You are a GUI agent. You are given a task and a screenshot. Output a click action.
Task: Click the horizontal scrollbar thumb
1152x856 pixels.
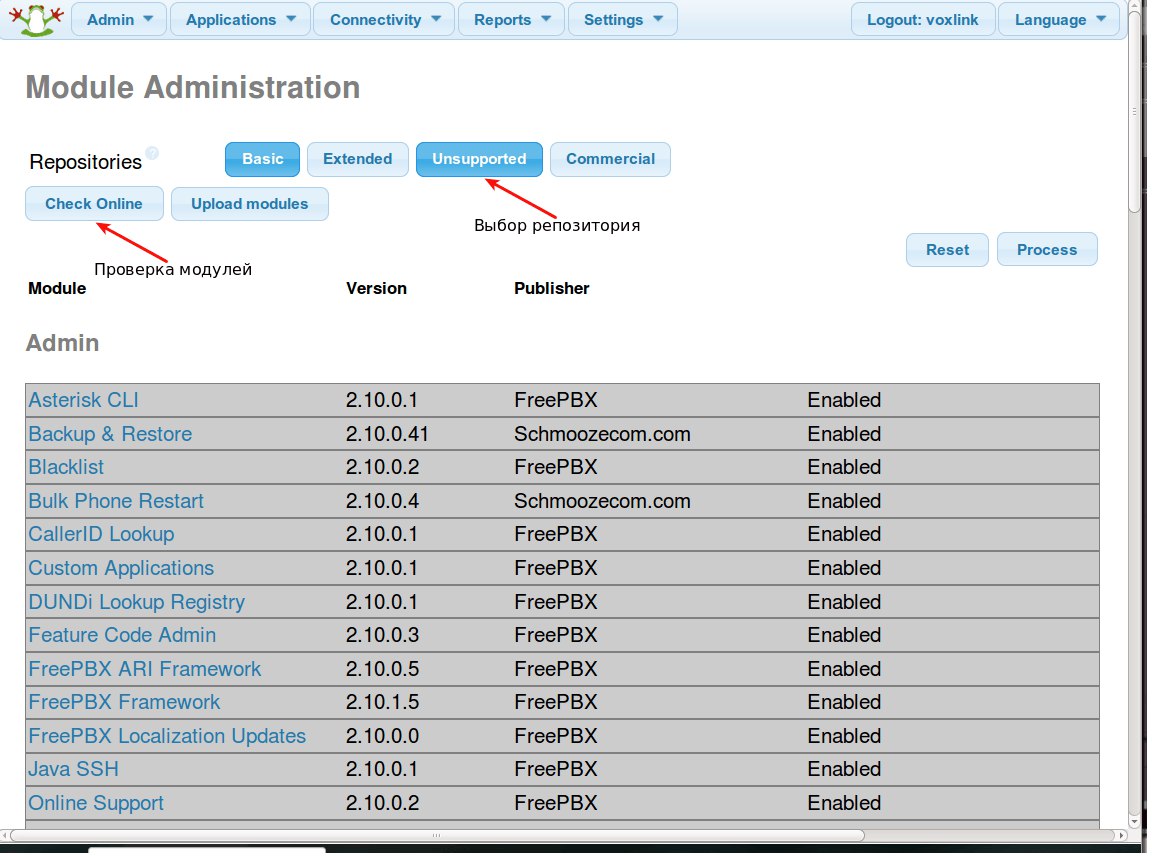(x=436, y=835)
